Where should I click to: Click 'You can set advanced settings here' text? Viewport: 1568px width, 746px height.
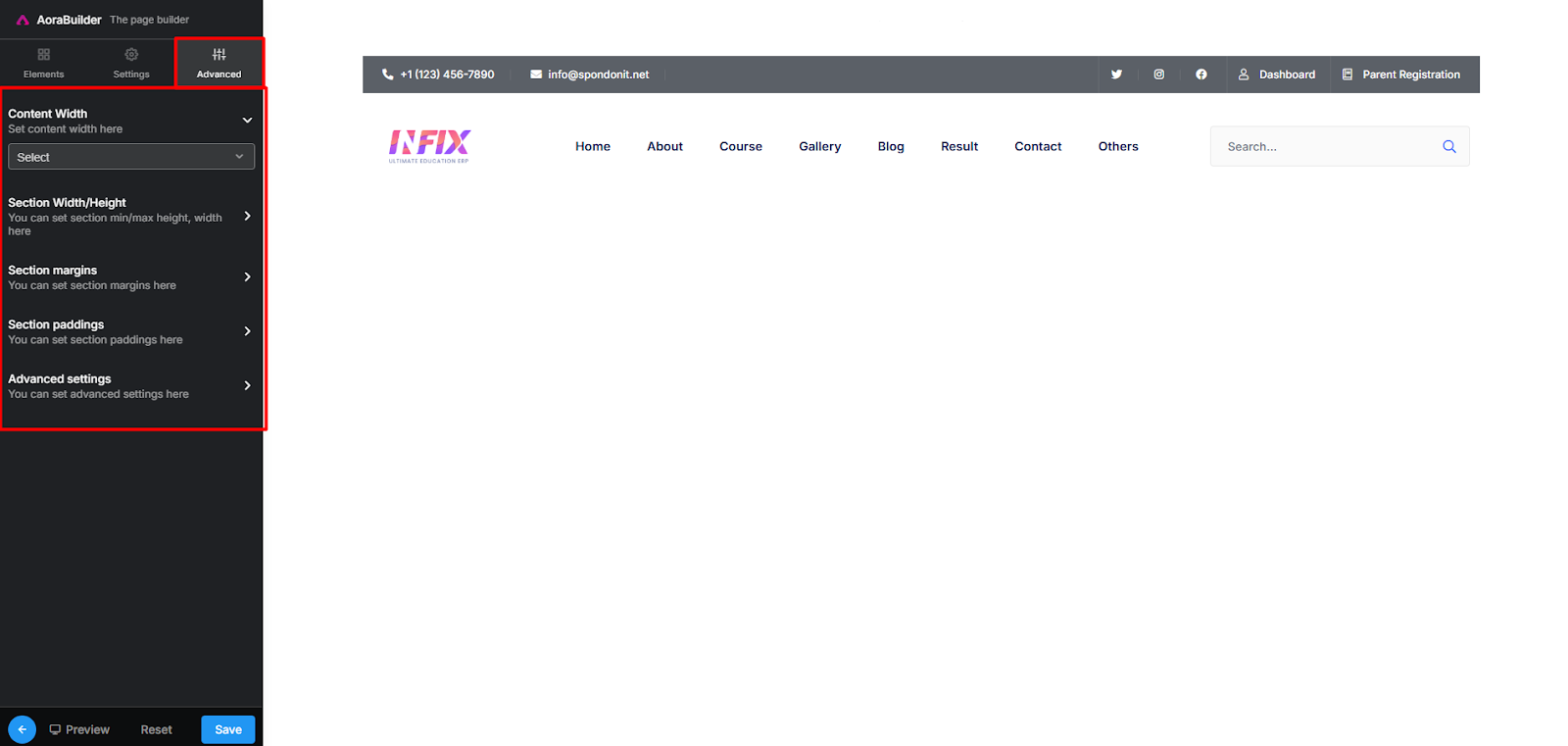click(x=98, y=394)
